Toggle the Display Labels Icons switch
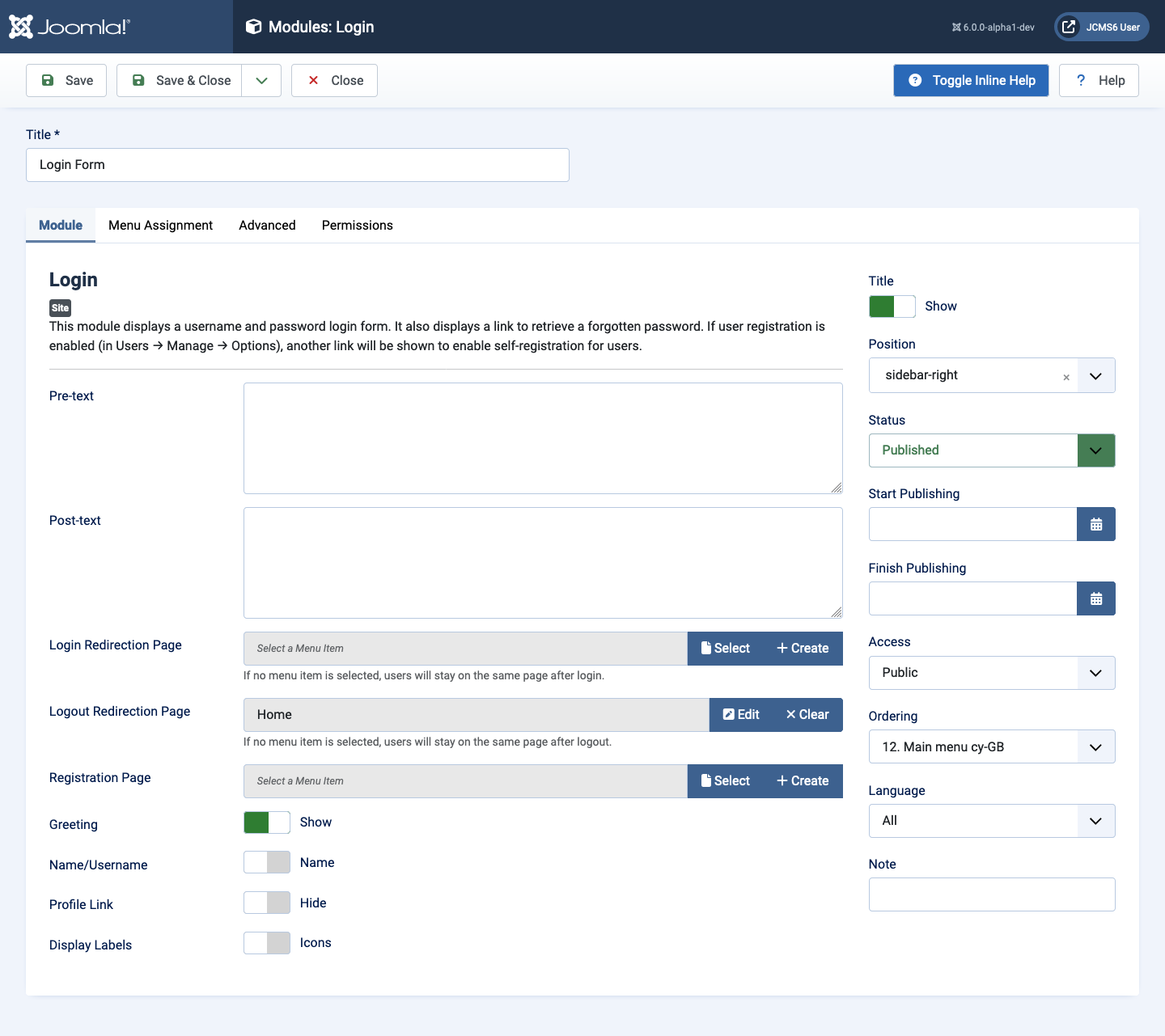The width and height of the screenshot is (1165, 1036). (x=267, y=943)
